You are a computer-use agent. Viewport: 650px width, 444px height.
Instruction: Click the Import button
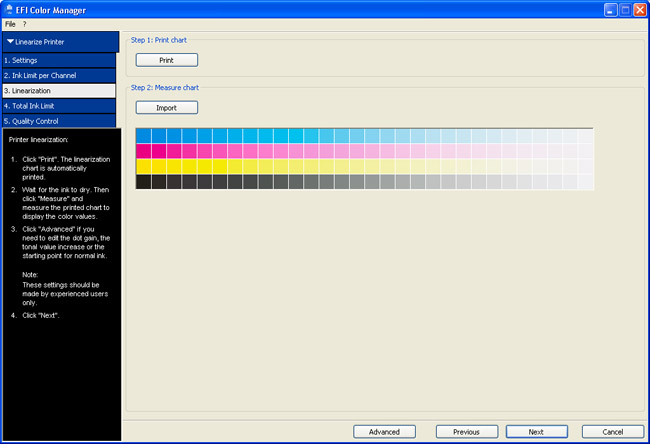[x=167, y=108]
